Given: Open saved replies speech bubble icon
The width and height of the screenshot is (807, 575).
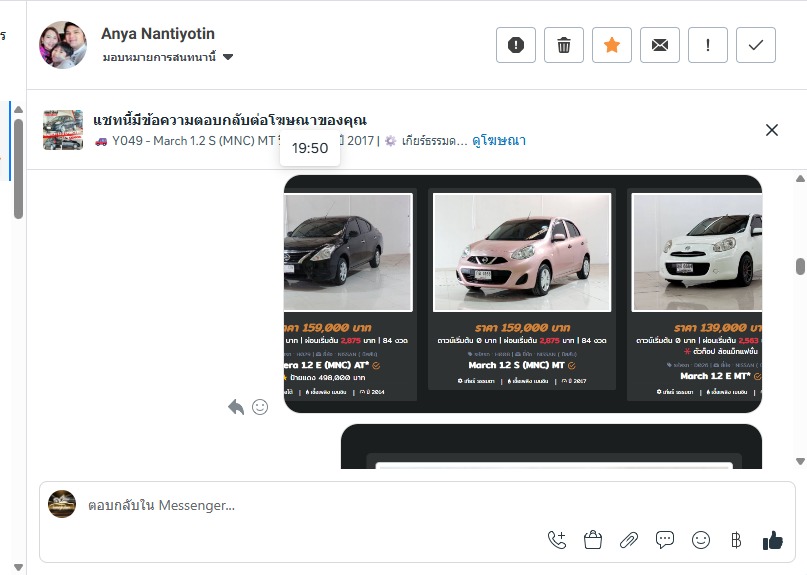Looking at the screenshot, I should coord(665,540).
